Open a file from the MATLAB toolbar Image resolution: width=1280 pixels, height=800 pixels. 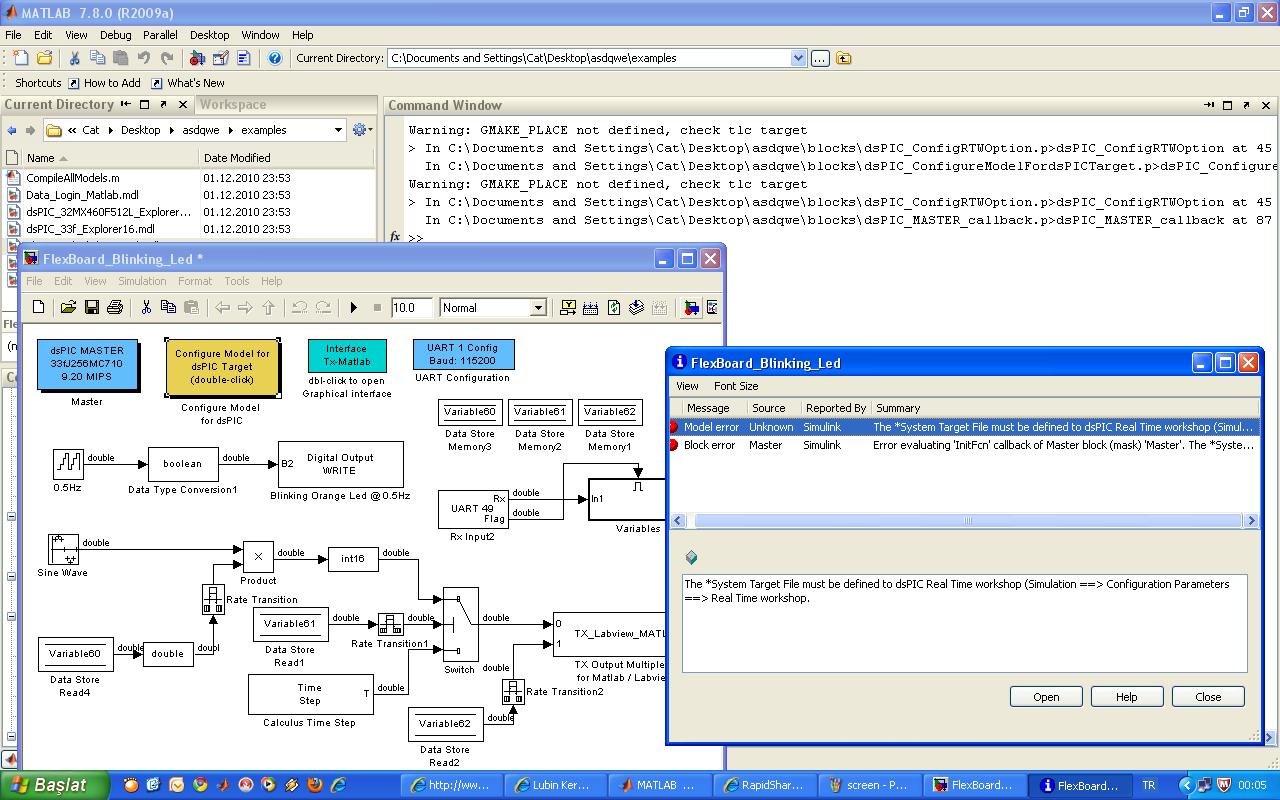[x=44, y=58]
